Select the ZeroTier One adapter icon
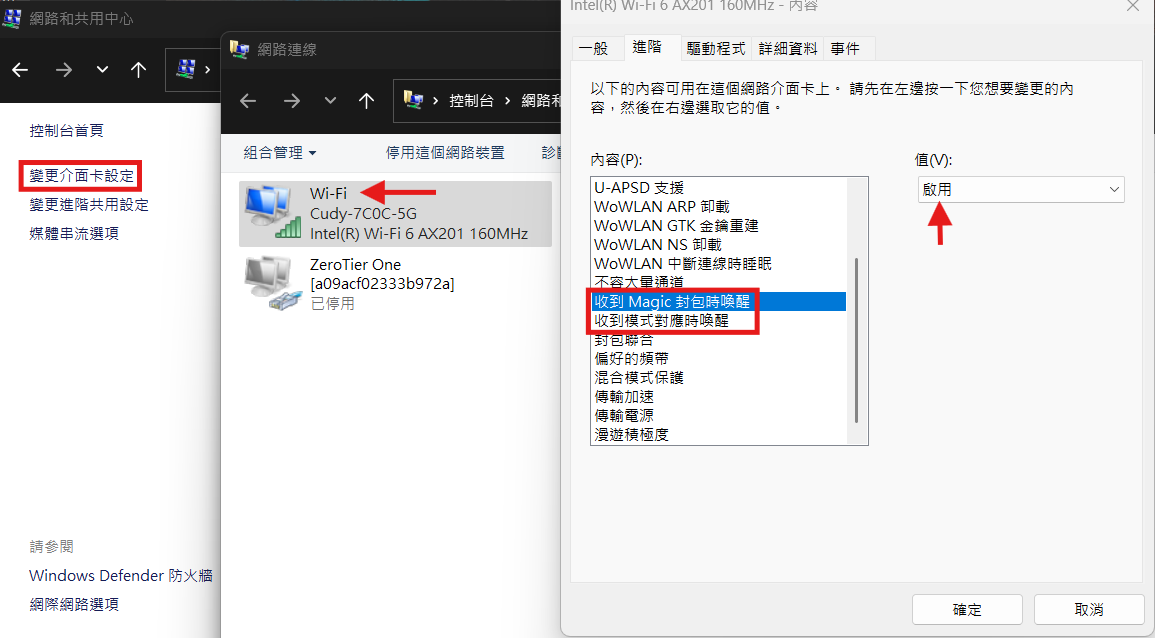This screenshot has width=1155, height=638. point(272,284)
